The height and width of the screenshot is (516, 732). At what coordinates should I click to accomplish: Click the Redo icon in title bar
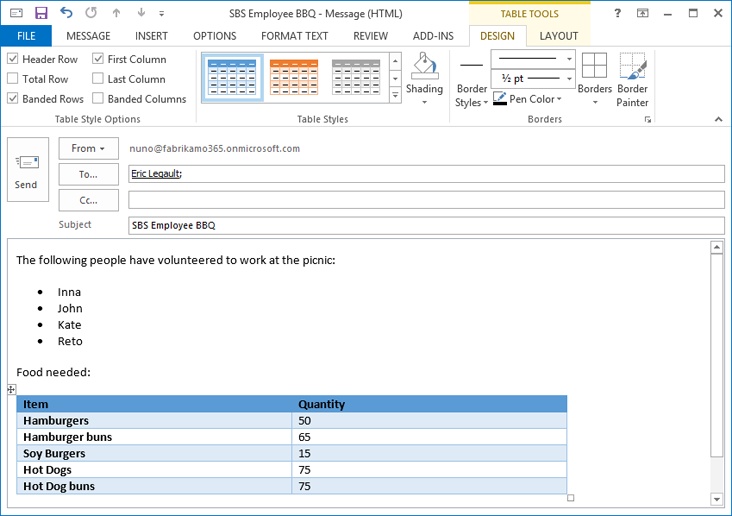(91, 13)
